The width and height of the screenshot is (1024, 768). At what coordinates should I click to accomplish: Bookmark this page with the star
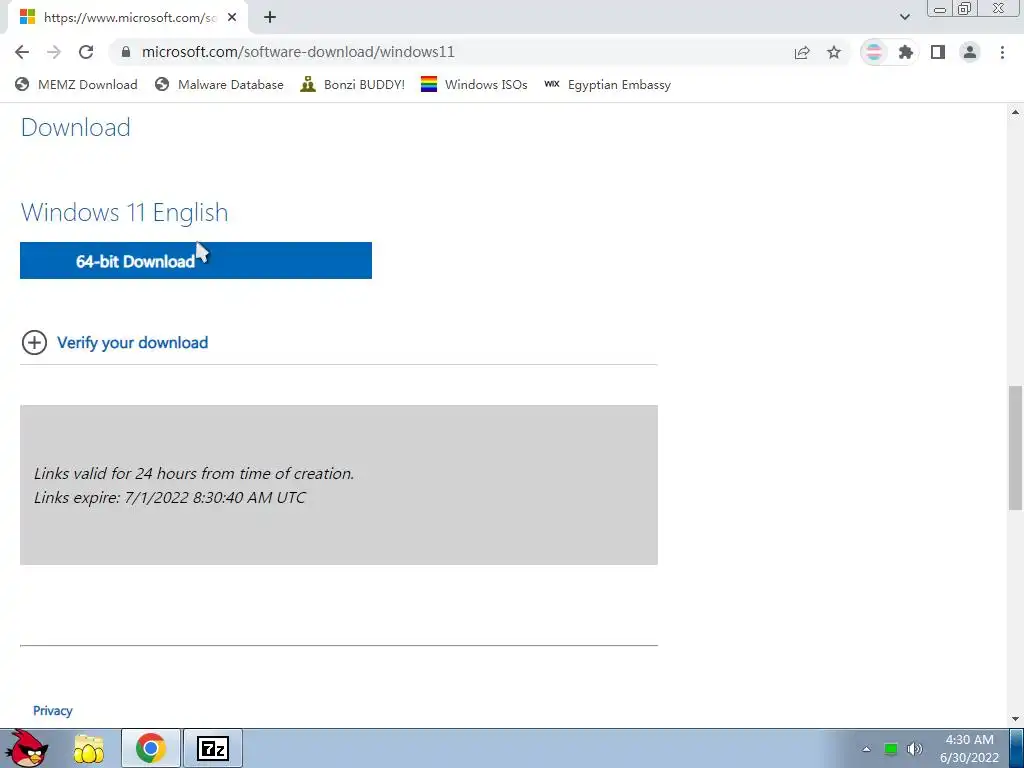coord(834,52)
